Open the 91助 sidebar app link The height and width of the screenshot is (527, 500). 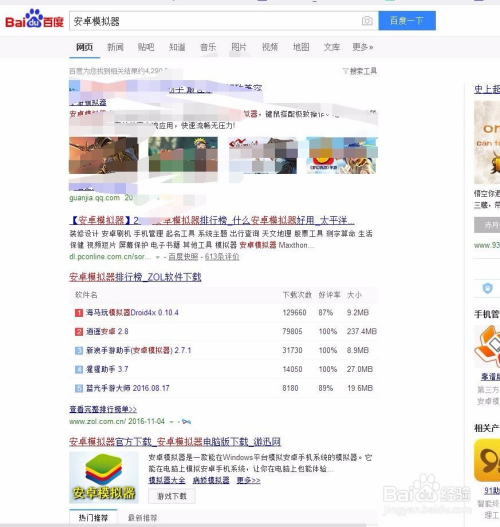tap(492, 491)
